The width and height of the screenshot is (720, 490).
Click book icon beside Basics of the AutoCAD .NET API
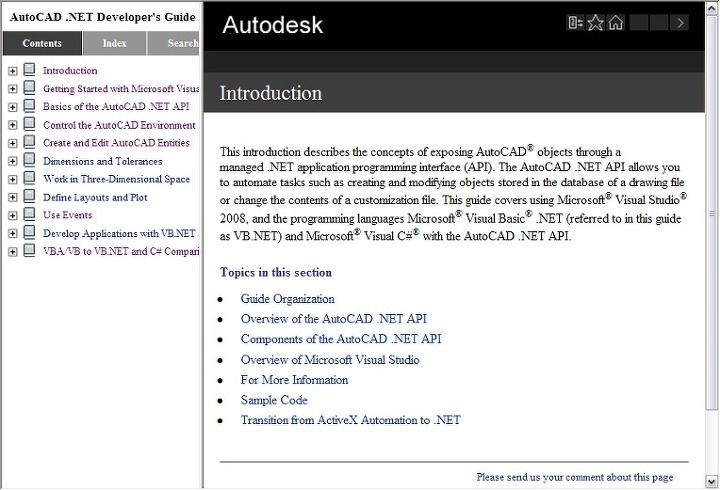click(x=29, y=106)
